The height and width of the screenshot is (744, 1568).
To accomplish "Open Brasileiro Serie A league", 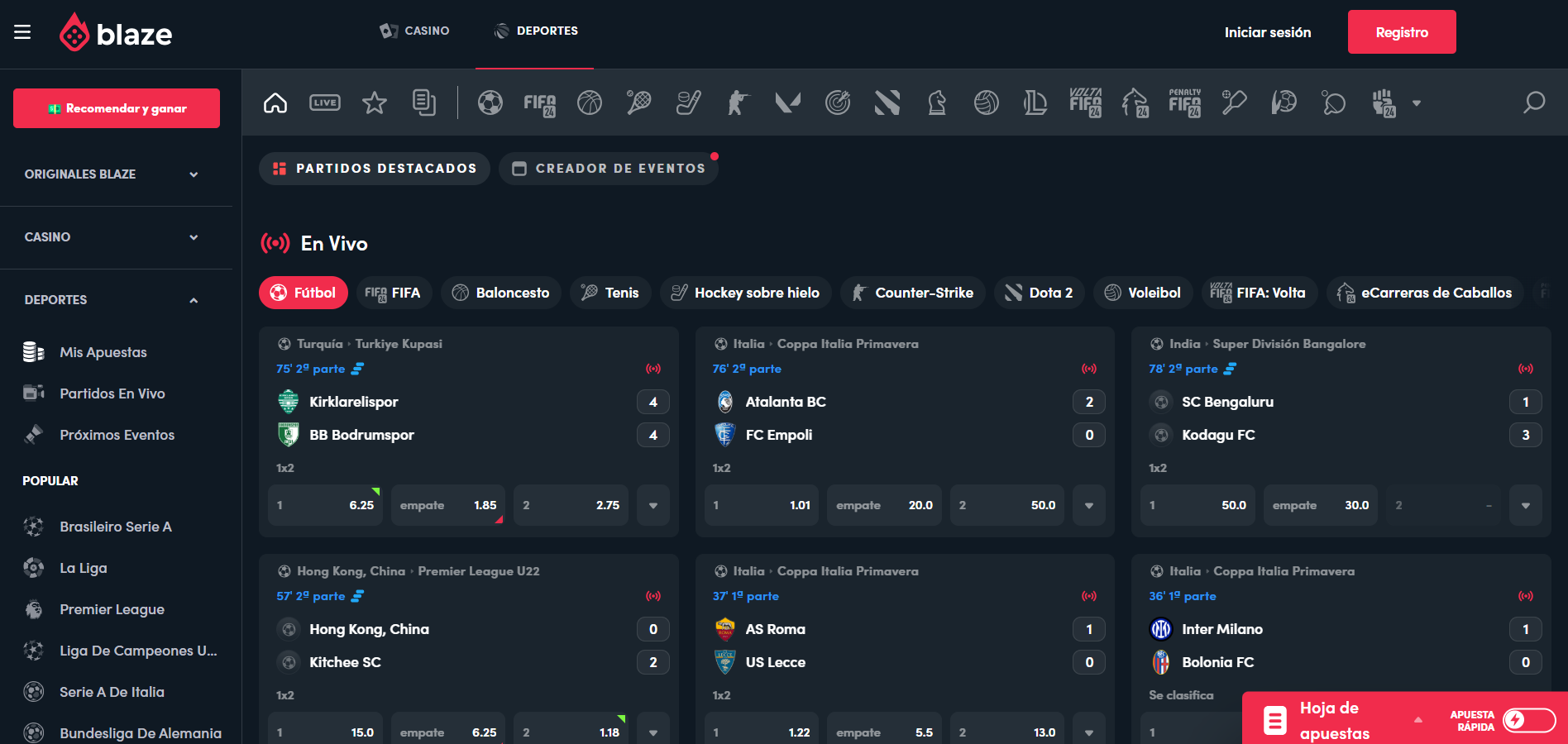I will pos(98,527).
